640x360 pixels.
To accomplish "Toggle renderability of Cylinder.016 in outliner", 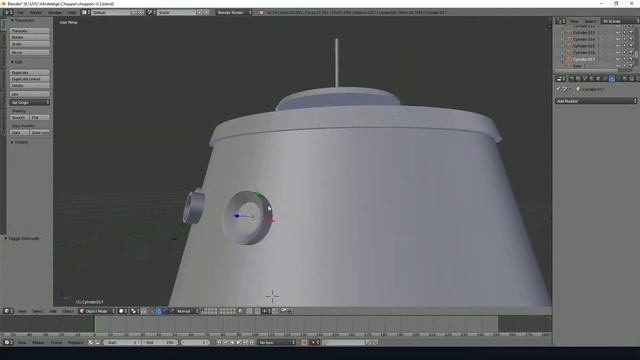I will pos(631,52).
